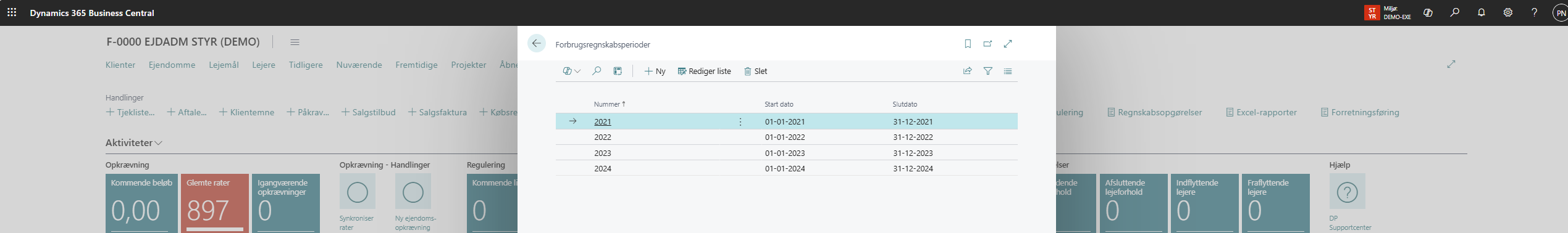Click the bookmark icon on the panel header
1568x233 pixels.
coord(968,44)
